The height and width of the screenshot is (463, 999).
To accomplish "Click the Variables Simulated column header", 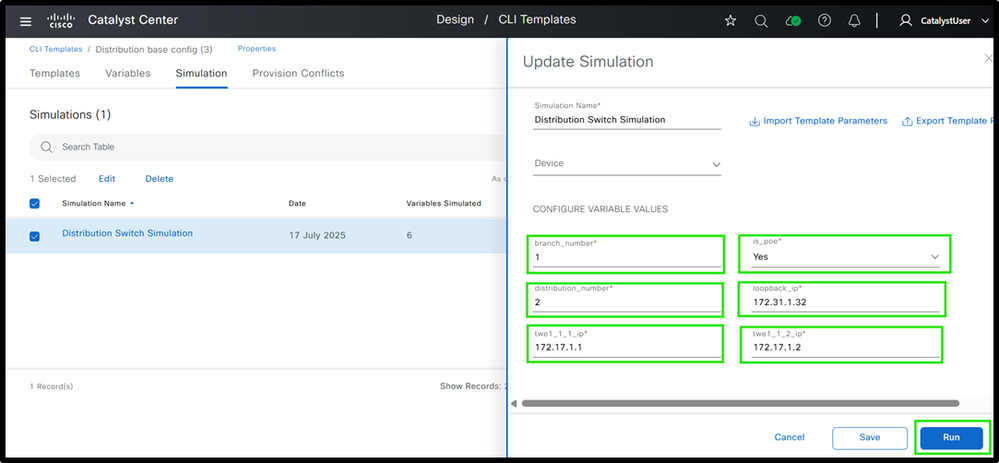I will [443, 204].
